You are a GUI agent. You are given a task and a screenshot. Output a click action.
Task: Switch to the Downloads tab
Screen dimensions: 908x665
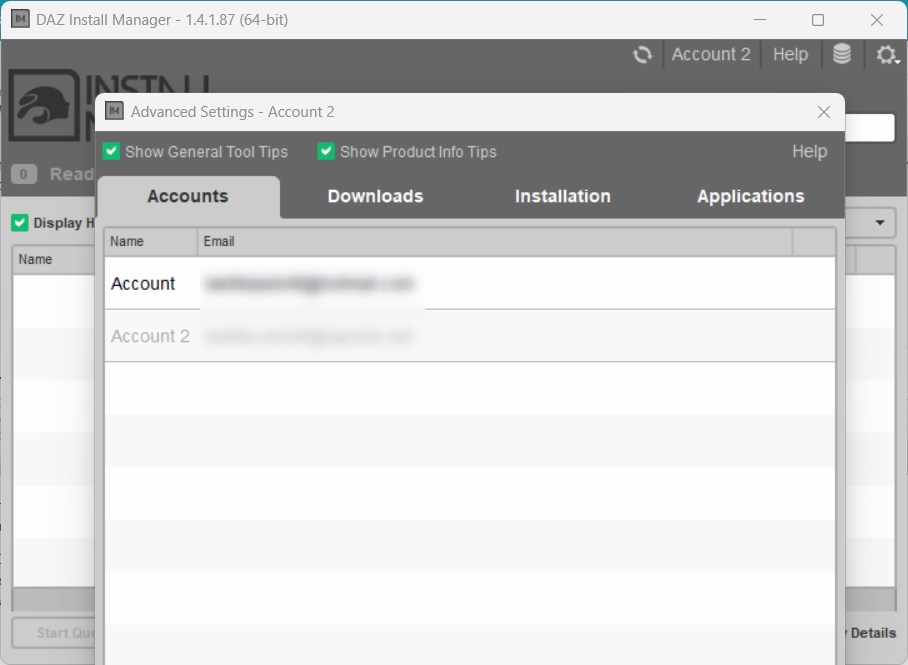[x=375, y=196]
